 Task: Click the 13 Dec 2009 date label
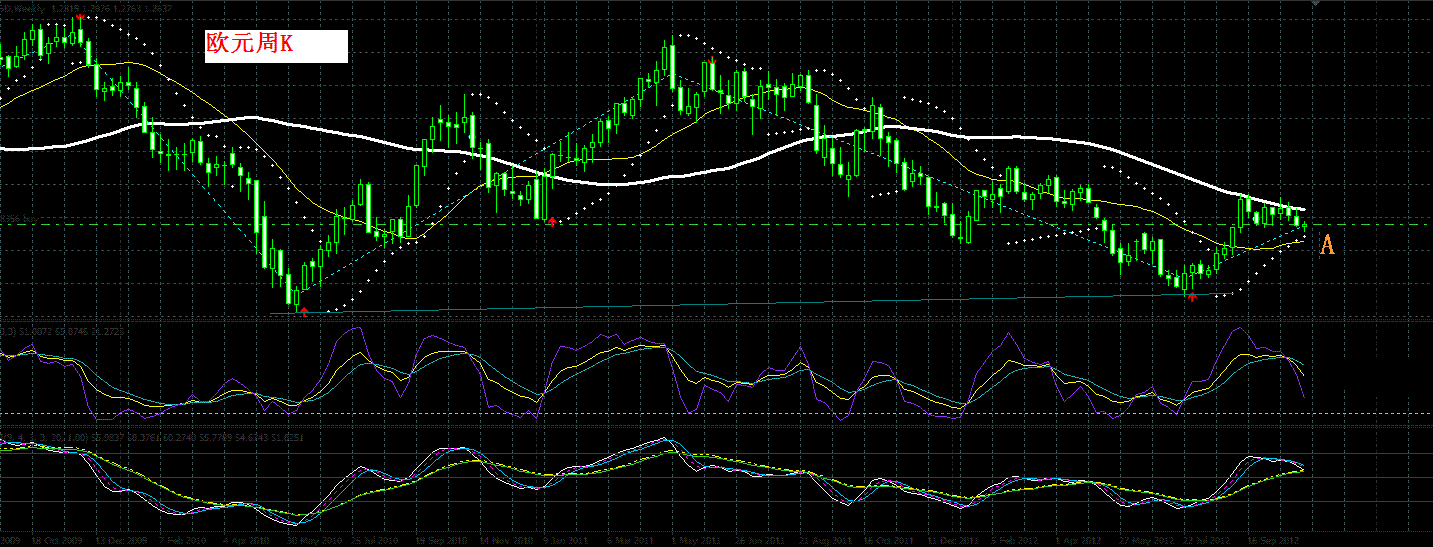(119, 539)
